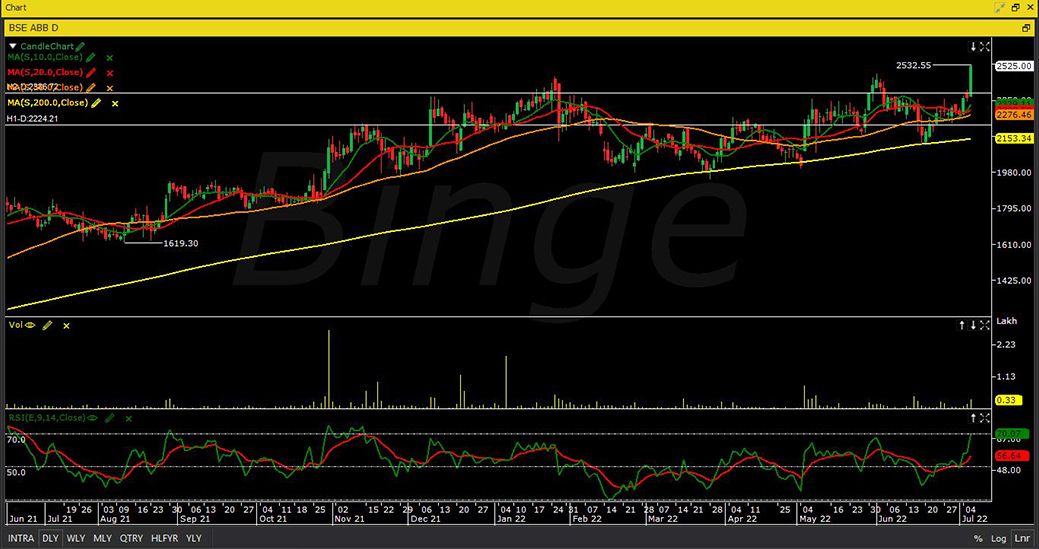This screenshot has height=549, width=1039.
Task: Restore the outer Chart window
Action: [x=1015, y=7]
